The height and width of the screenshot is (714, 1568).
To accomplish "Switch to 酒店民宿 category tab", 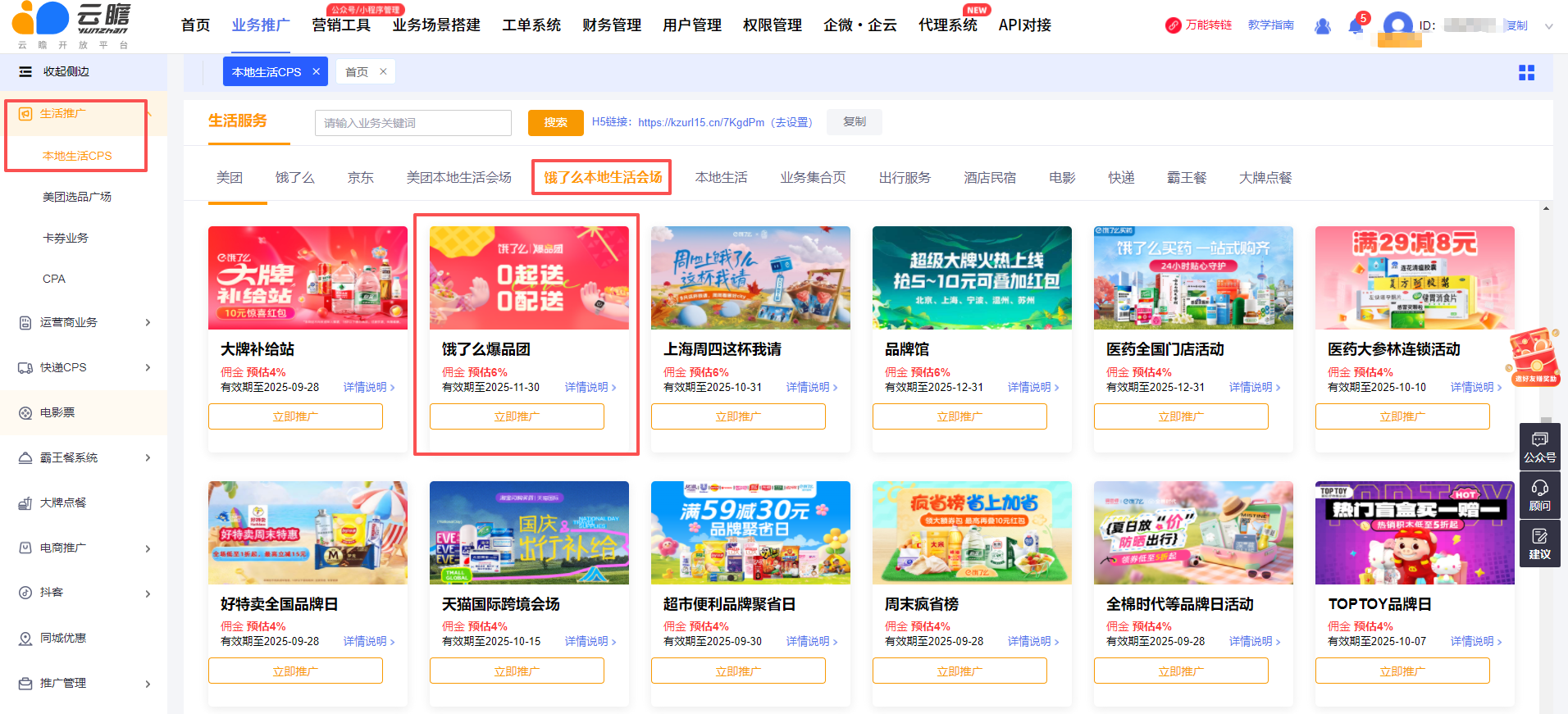I will [x=990, y=178].
